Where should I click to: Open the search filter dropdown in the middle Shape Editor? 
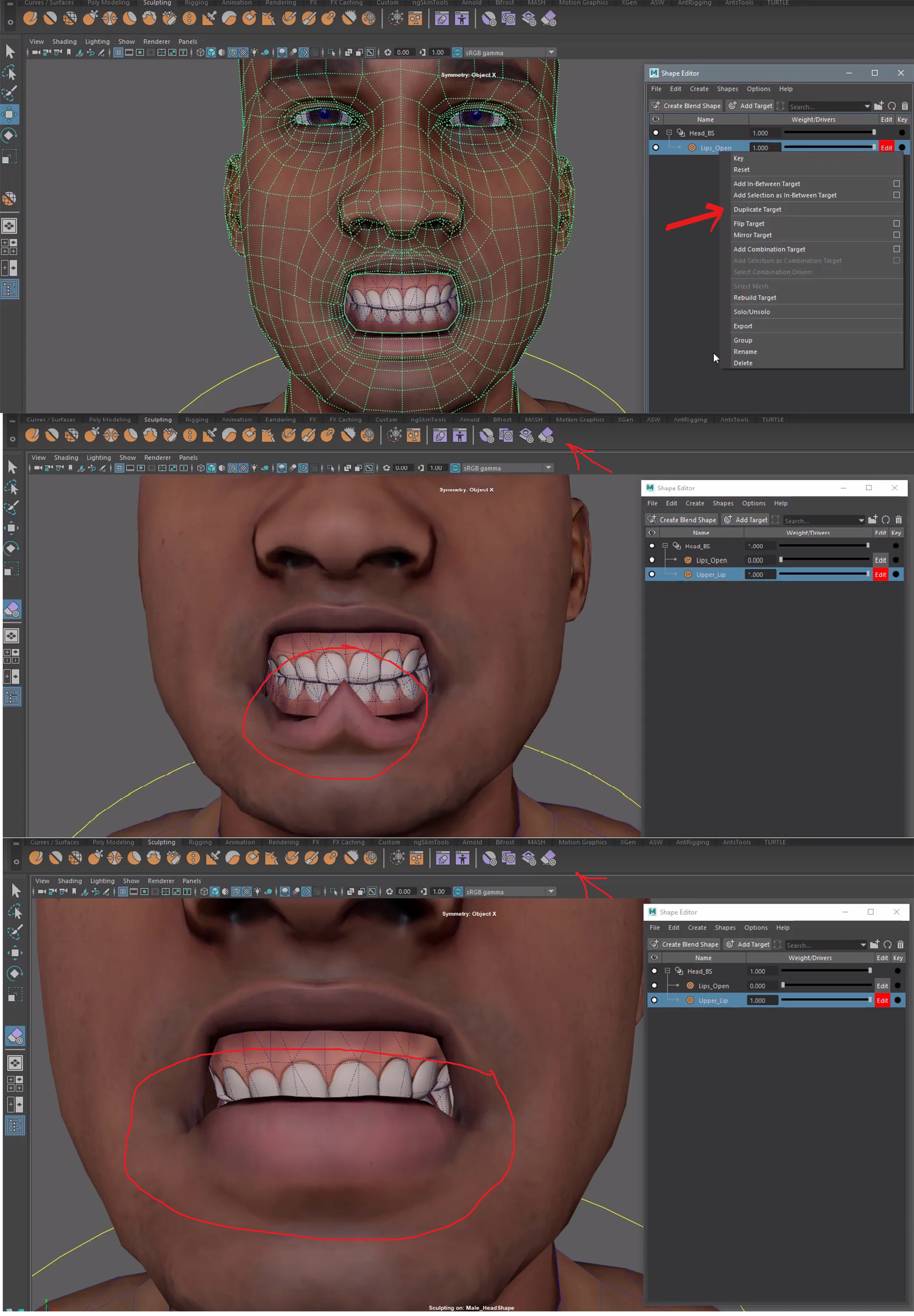tap(861, 520)
